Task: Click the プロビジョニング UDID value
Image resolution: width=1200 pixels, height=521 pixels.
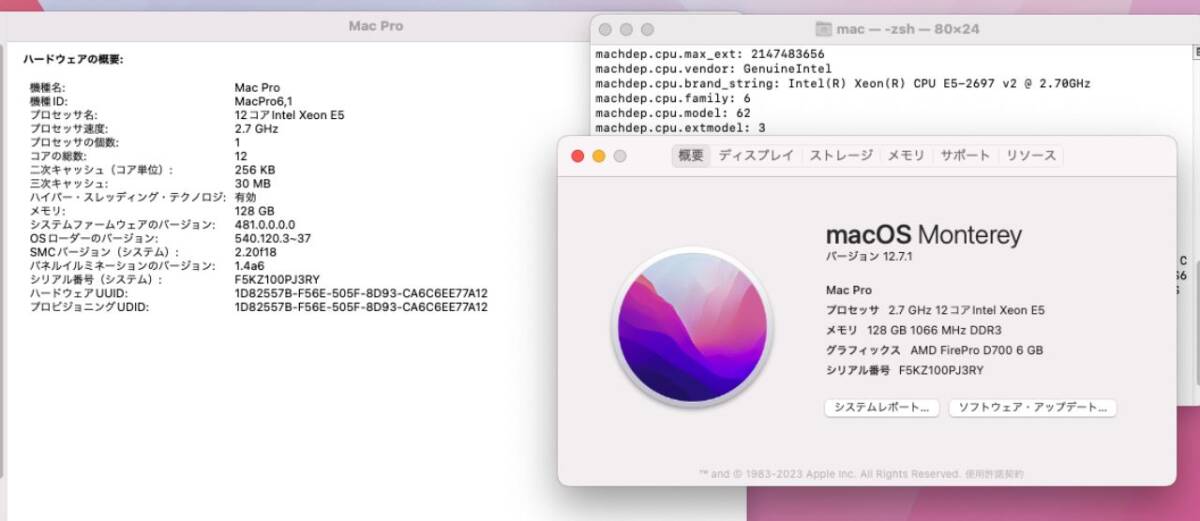Action: coord(361,307)
